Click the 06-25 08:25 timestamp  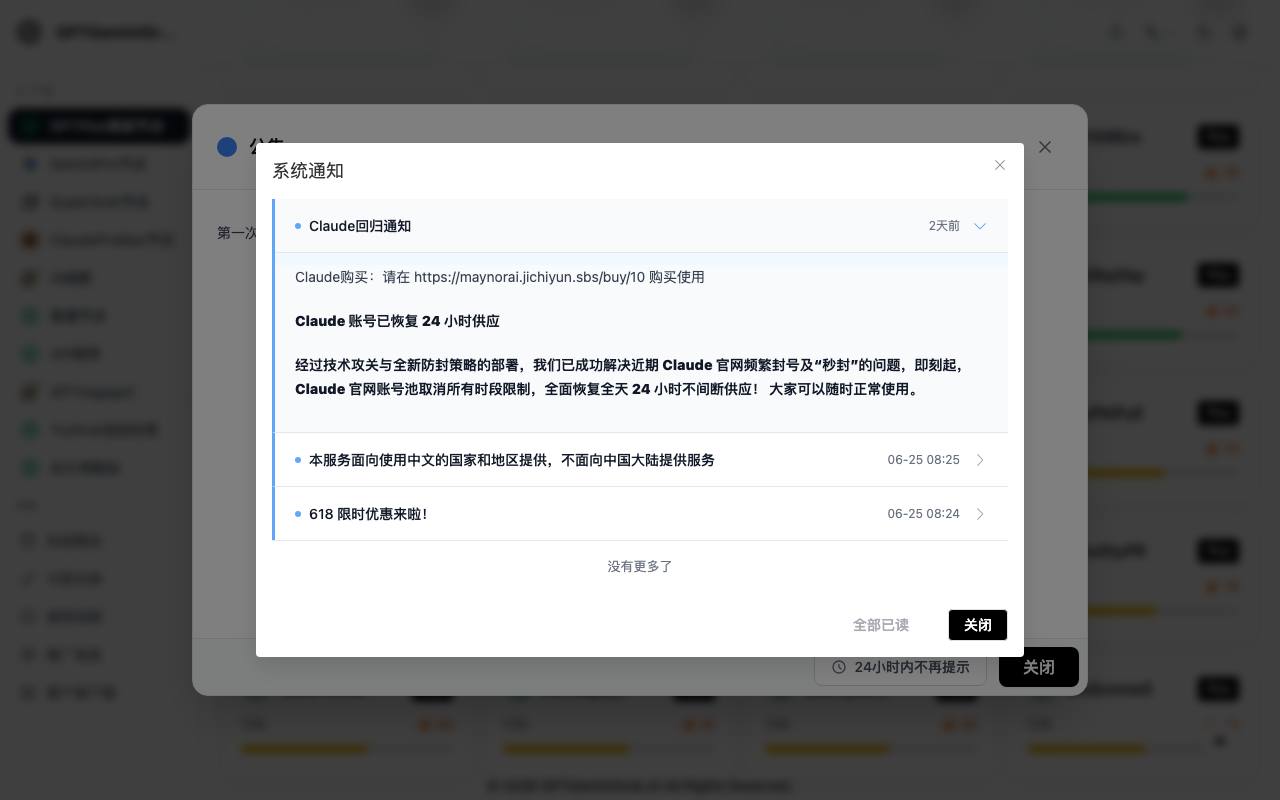pos(923,460)
